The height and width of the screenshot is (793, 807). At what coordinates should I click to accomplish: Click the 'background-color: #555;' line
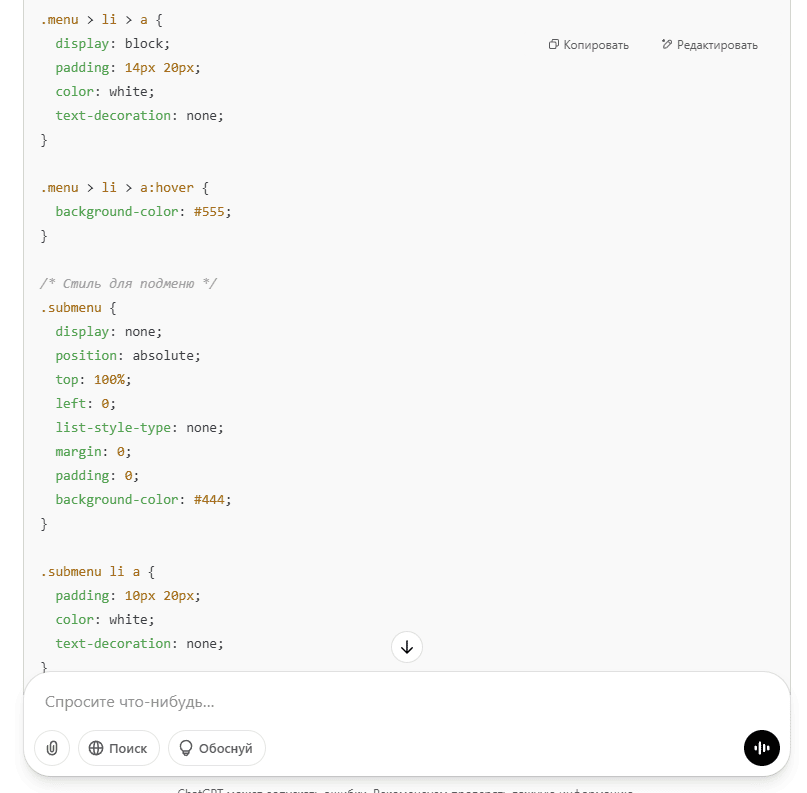click(143, 212)
